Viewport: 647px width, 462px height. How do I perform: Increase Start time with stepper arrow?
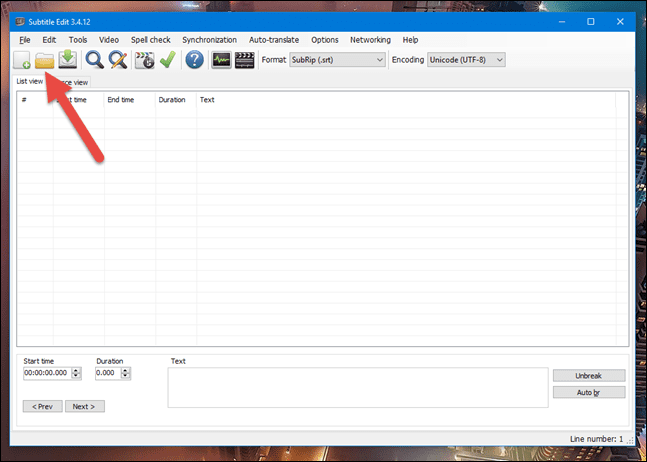76,370
